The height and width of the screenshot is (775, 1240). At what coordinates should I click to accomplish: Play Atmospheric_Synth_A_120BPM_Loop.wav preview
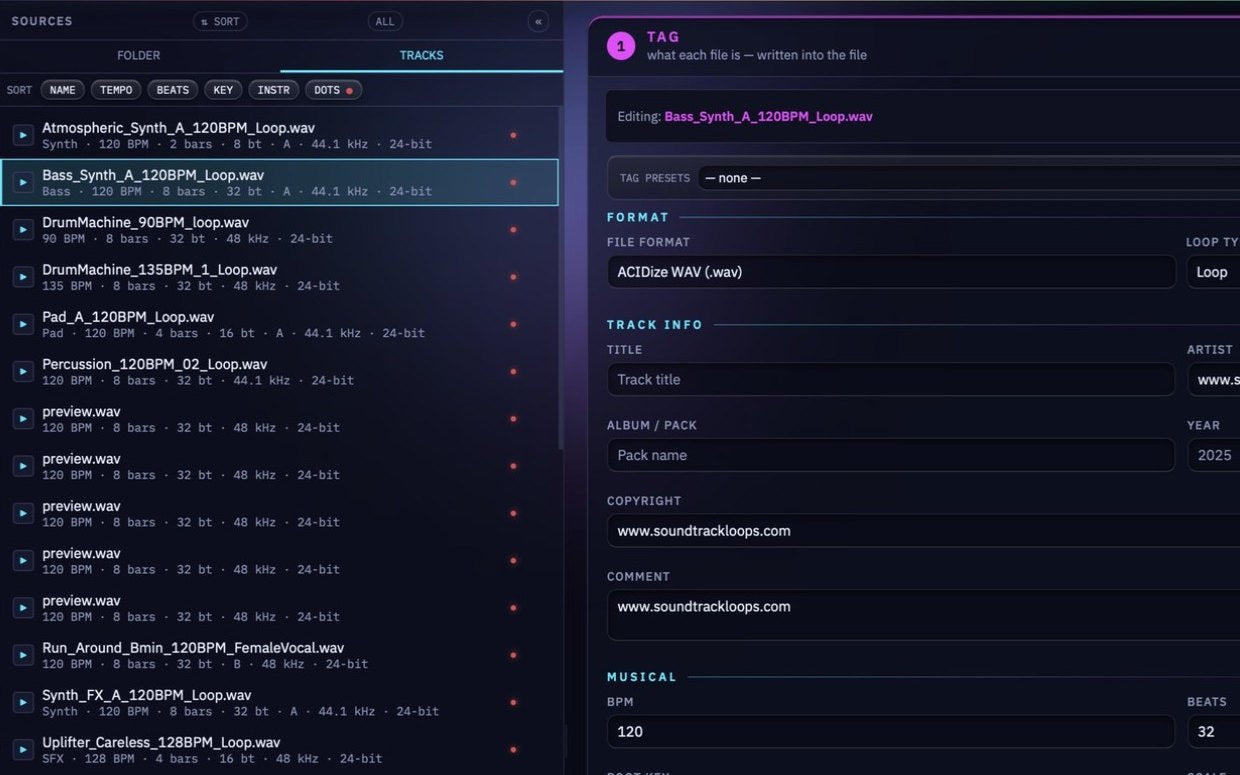[23, 135]
